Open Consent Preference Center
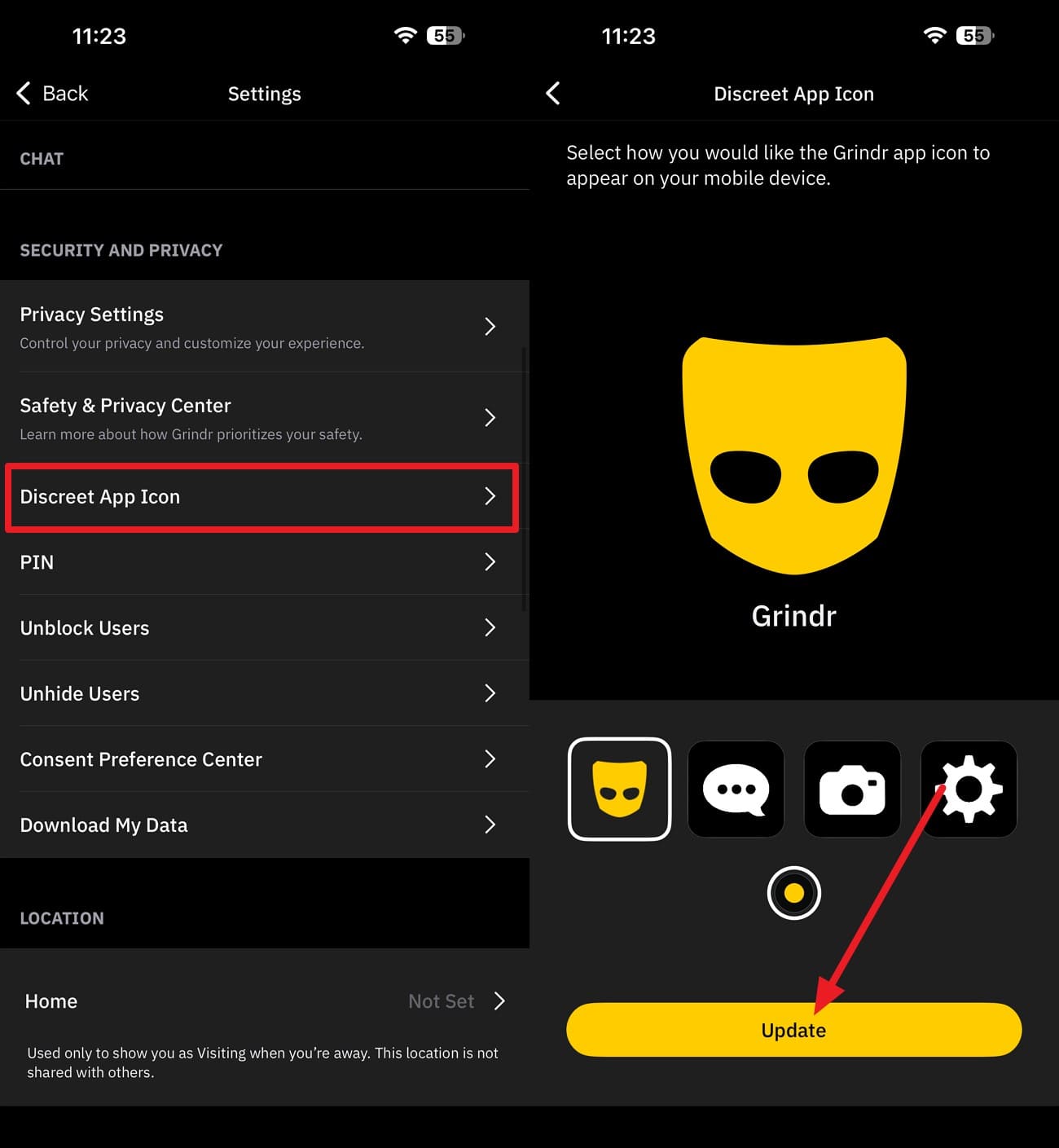1059x1148 pixels. 265,759
